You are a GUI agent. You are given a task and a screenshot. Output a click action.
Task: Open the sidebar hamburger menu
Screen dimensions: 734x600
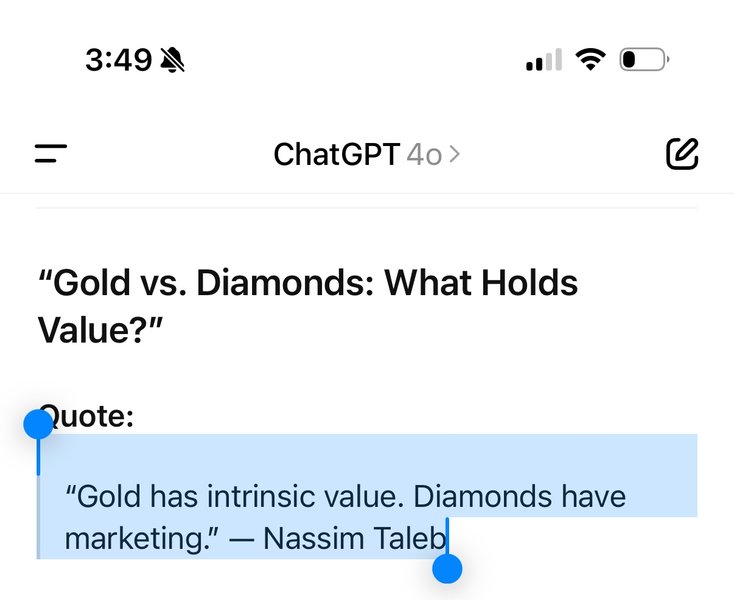[x=51, y=154]
